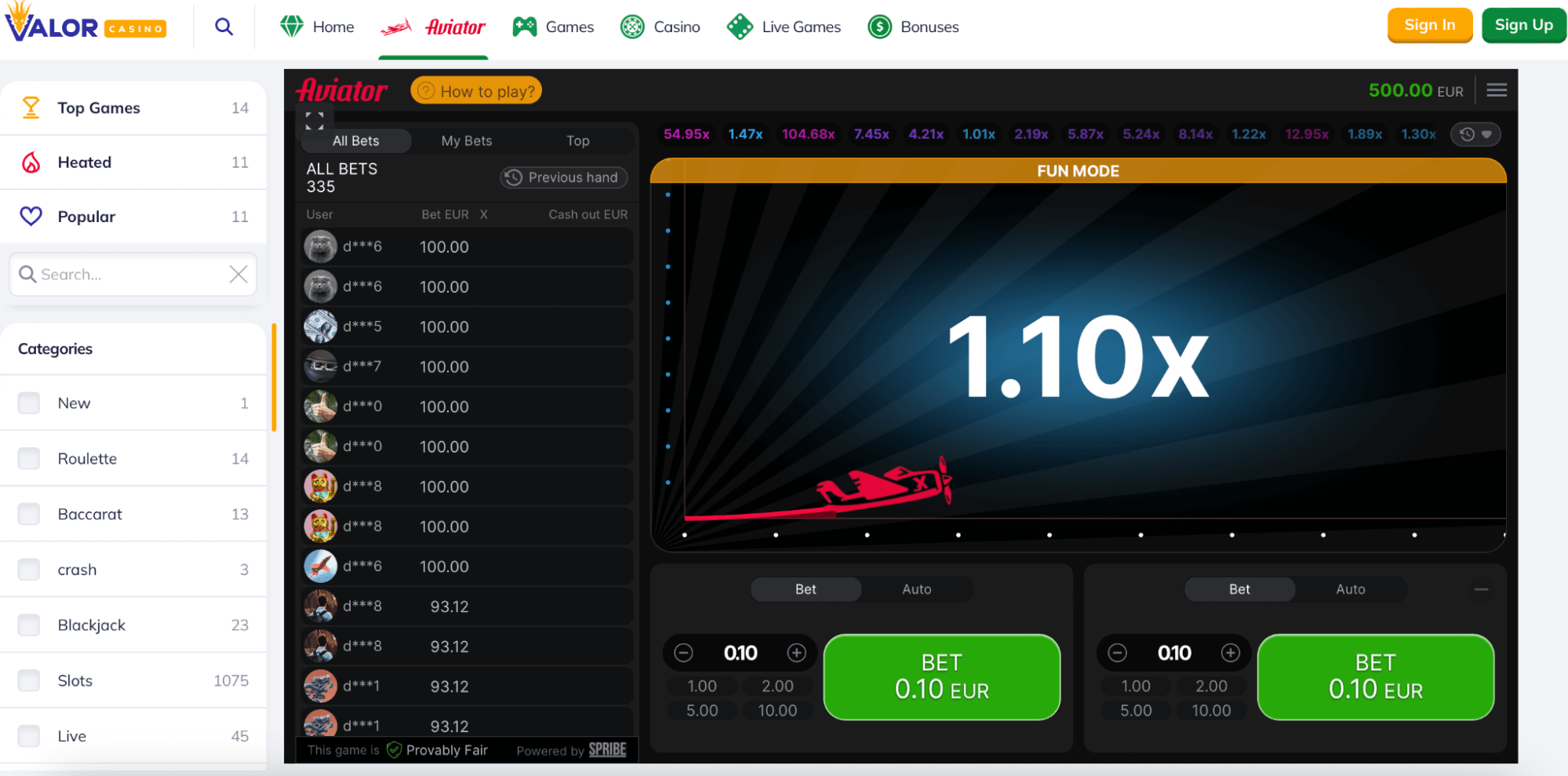Click How to play? button
The height and width of the screenshot is (776, 1568).
pos(476,91)
